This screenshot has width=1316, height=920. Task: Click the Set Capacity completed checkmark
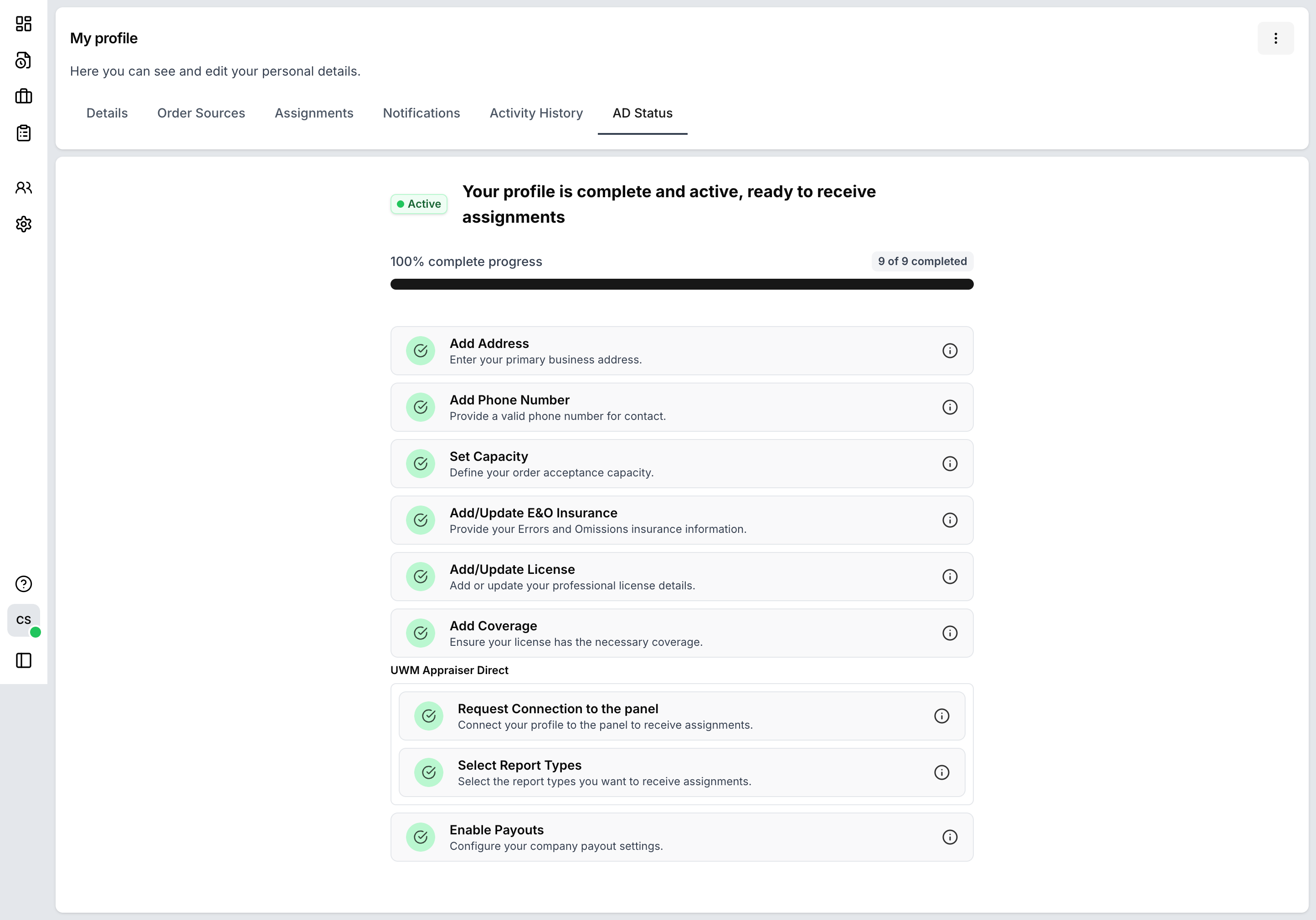tap(421, 464)
